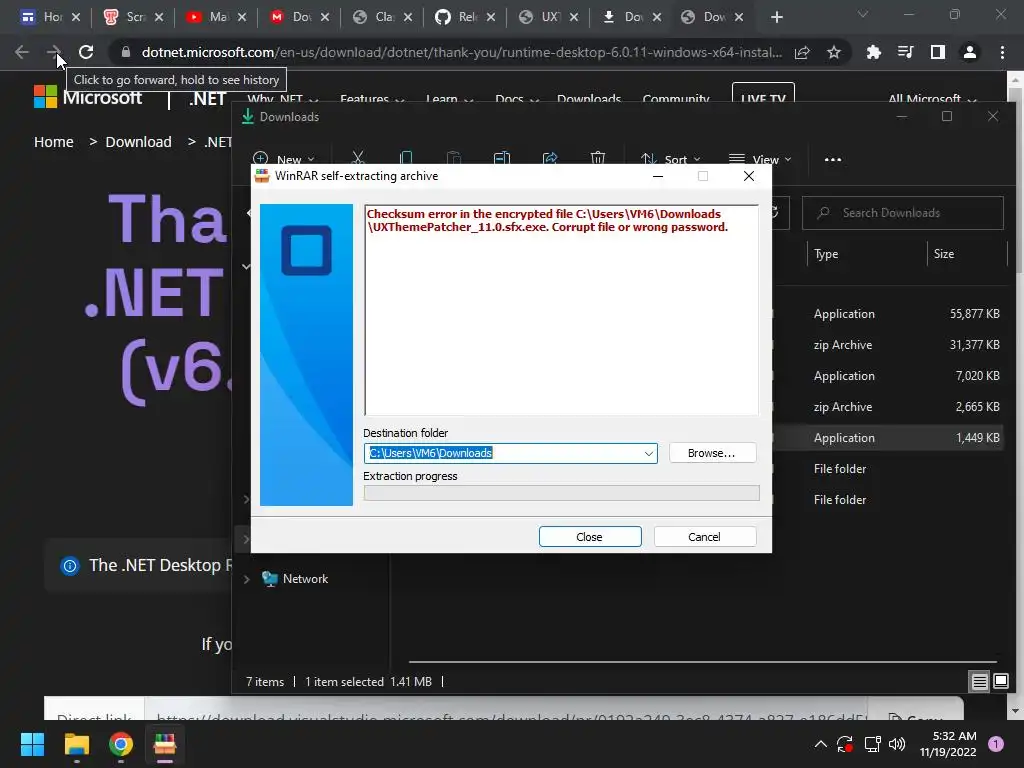Open the Community item in .NET navigation
1024x768 pixels.
(676, 99)
